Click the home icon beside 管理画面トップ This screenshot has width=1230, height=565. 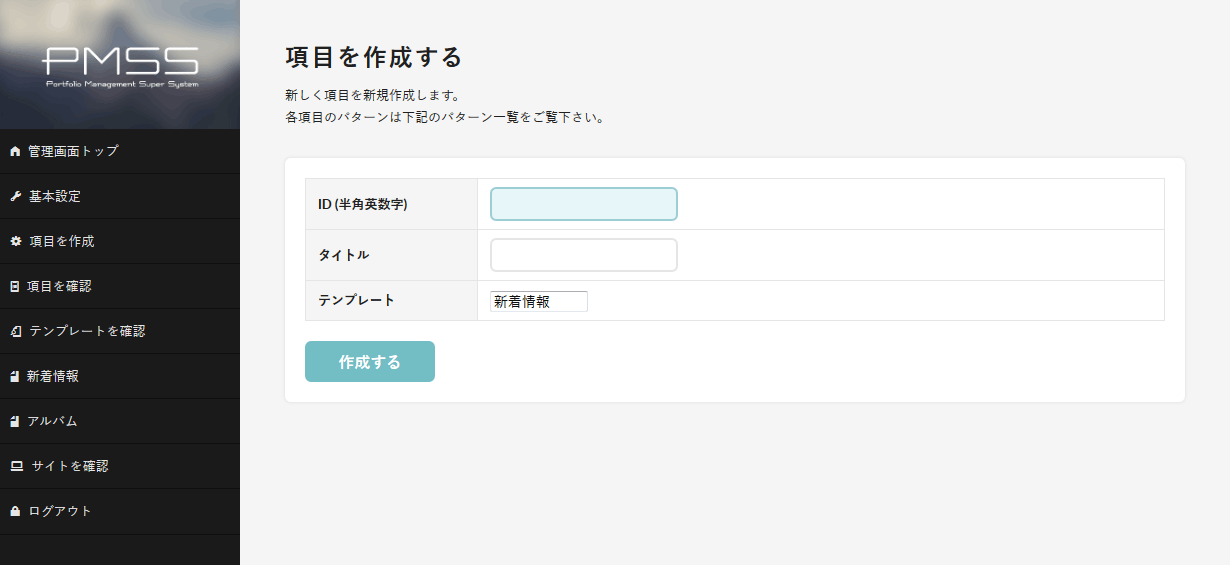coord(15,151)
